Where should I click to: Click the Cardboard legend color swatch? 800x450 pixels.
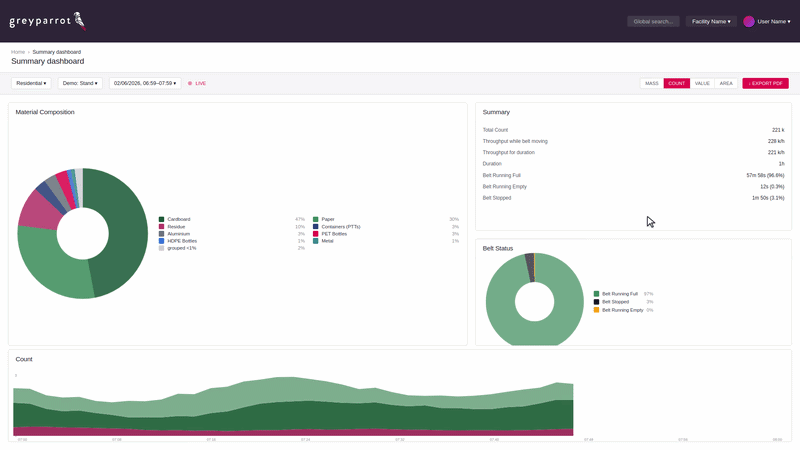click(161, 219)
